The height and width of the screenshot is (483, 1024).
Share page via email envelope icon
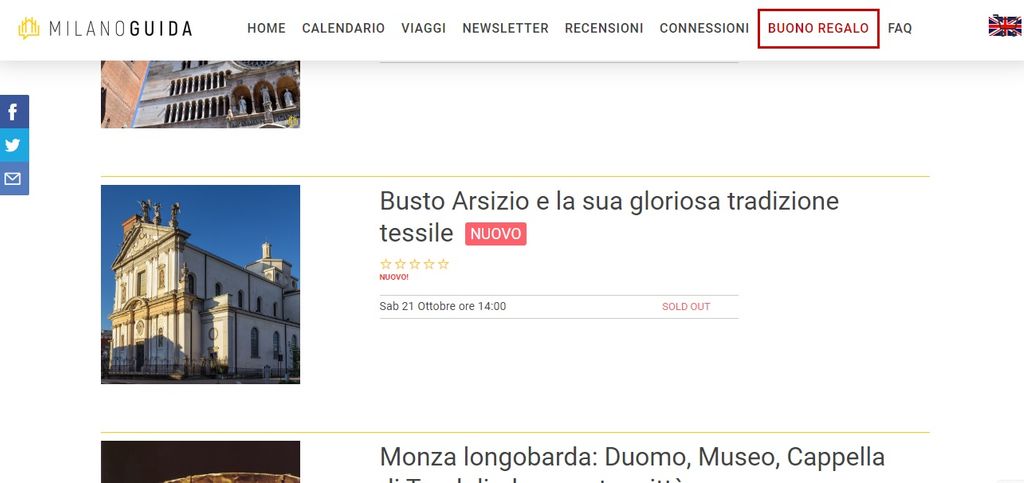[13, 179]
